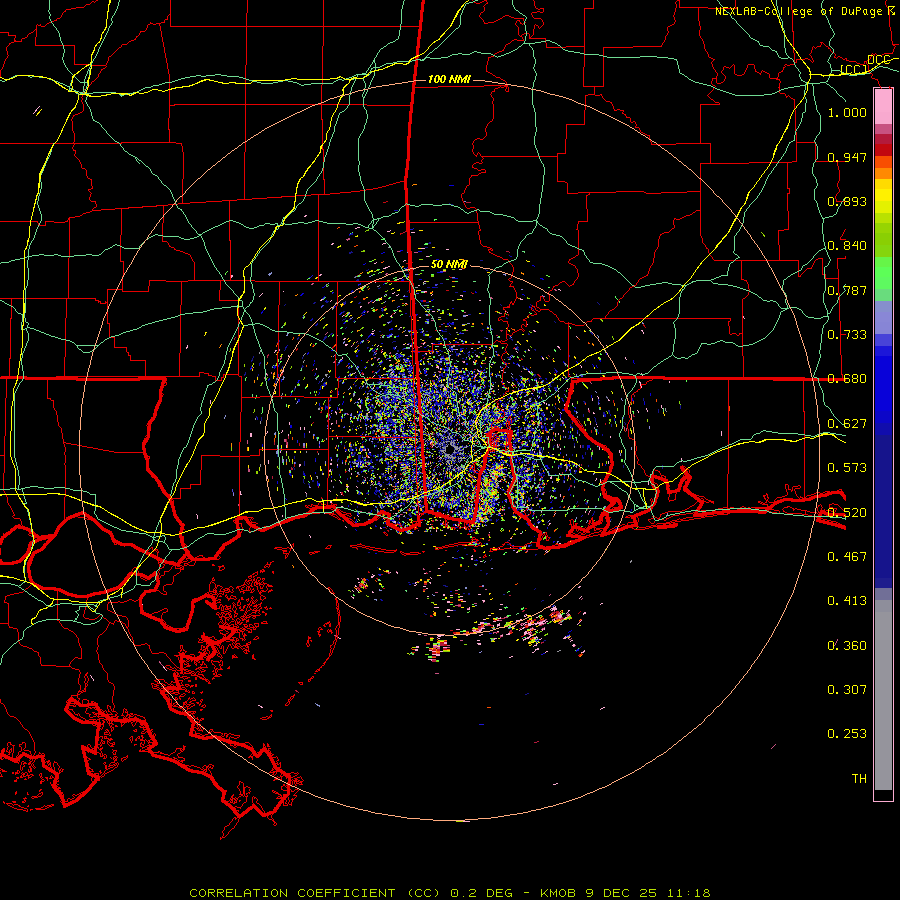
Task: Click the "KMOB" station identifier
Action: point(557,893)
